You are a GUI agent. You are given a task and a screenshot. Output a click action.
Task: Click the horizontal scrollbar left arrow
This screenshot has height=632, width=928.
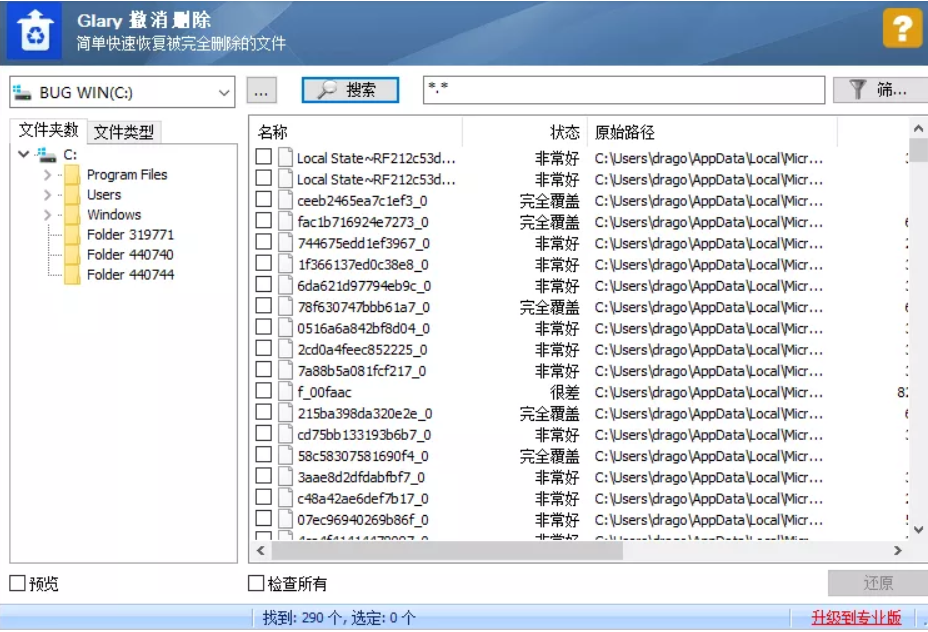[x=261, y=550]
